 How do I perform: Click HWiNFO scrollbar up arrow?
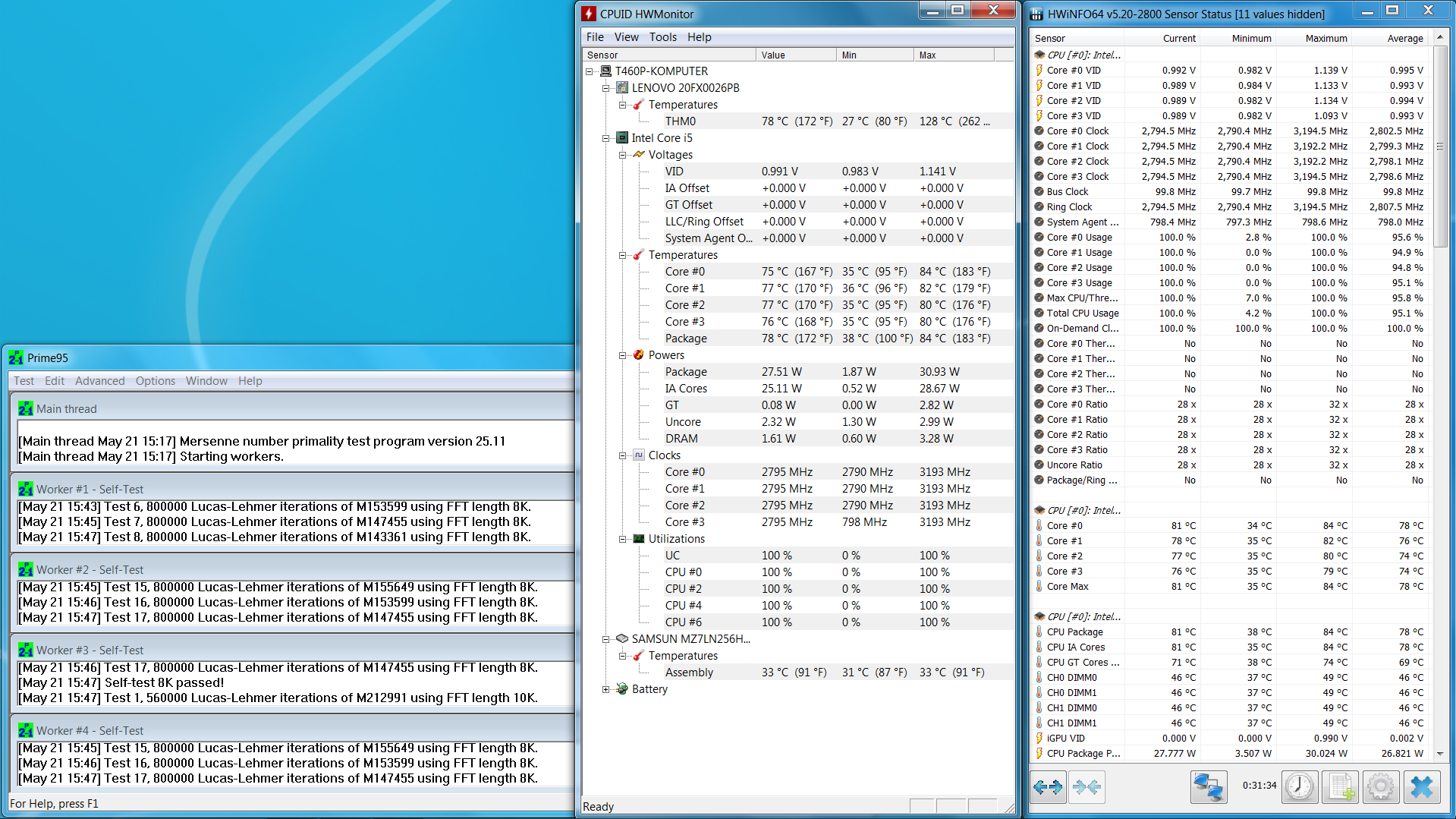1439,37
